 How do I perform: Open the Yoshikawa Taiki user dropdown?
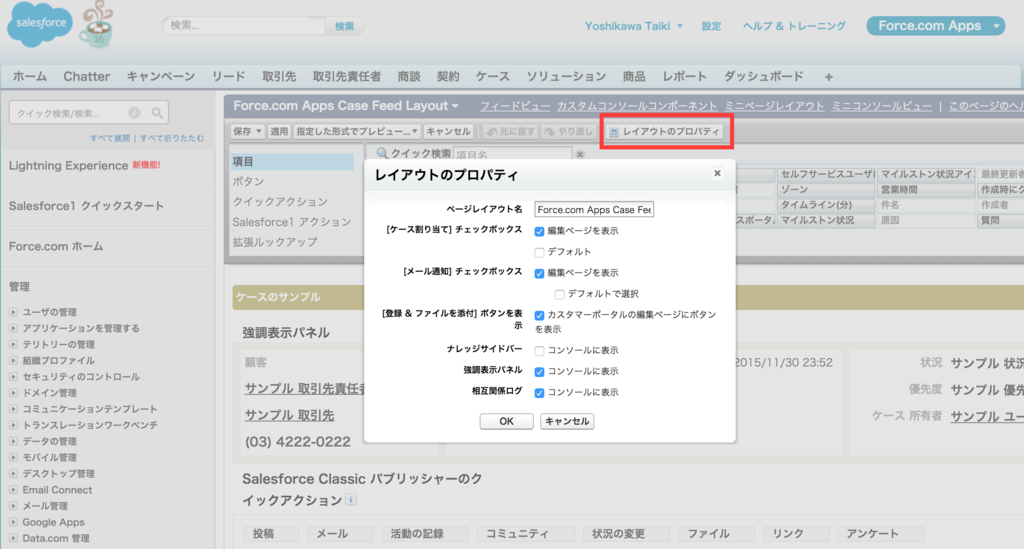(x=633, y=26)
